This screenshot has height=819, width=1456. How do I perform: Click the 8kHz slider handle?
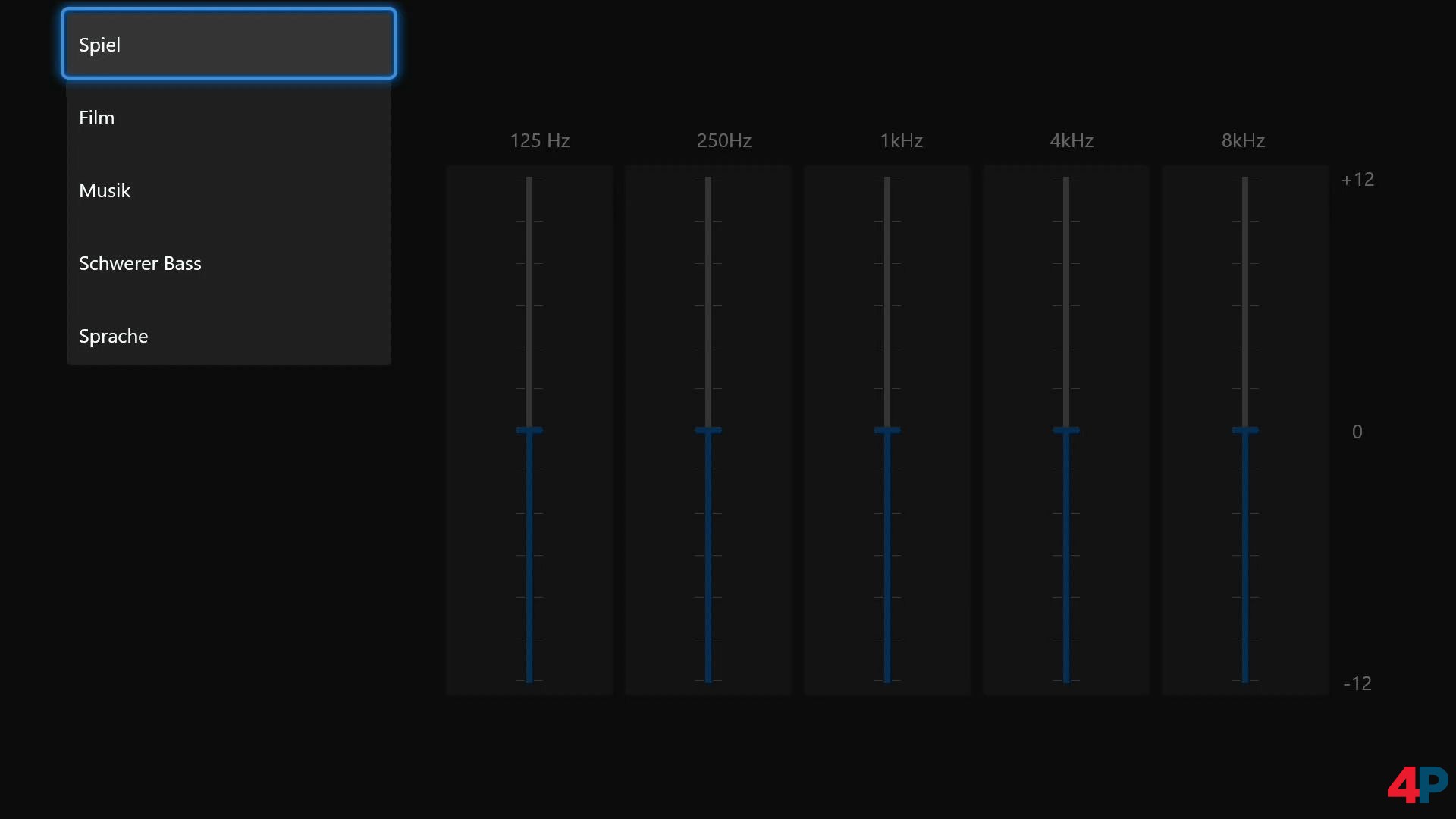click(x=1245, y=430)
